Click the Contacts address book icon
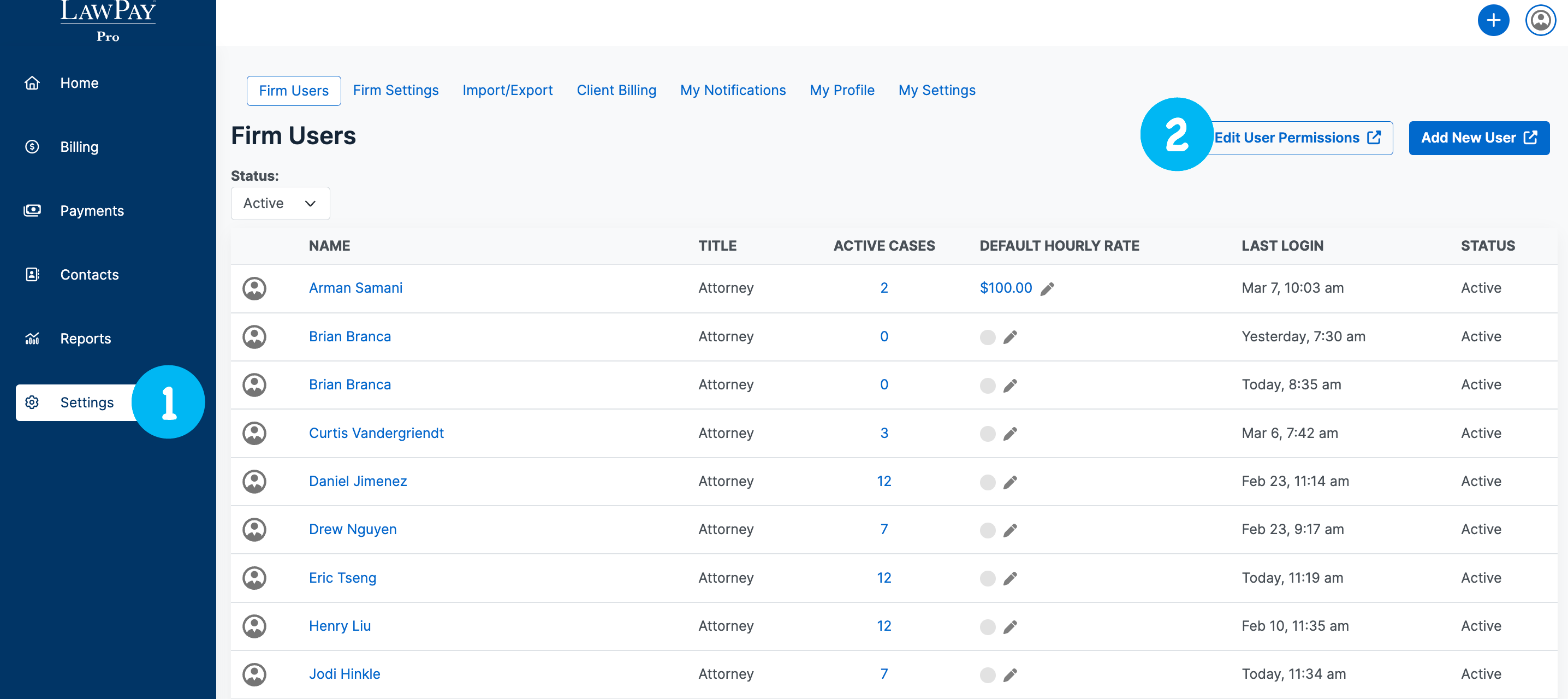The height and width of the screenshot is (699, 1568). (32, 275)
